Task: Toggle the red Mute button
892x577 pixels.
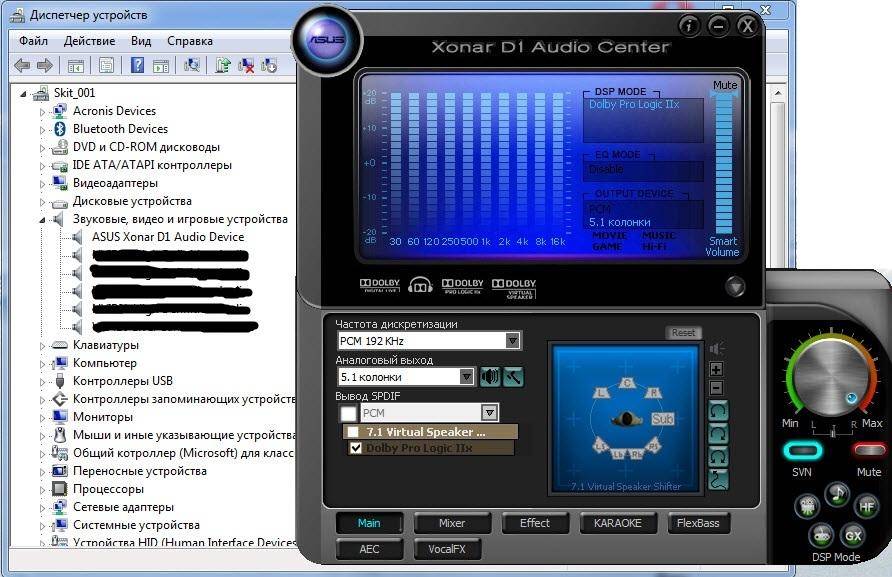Action: tap(869, 450)
